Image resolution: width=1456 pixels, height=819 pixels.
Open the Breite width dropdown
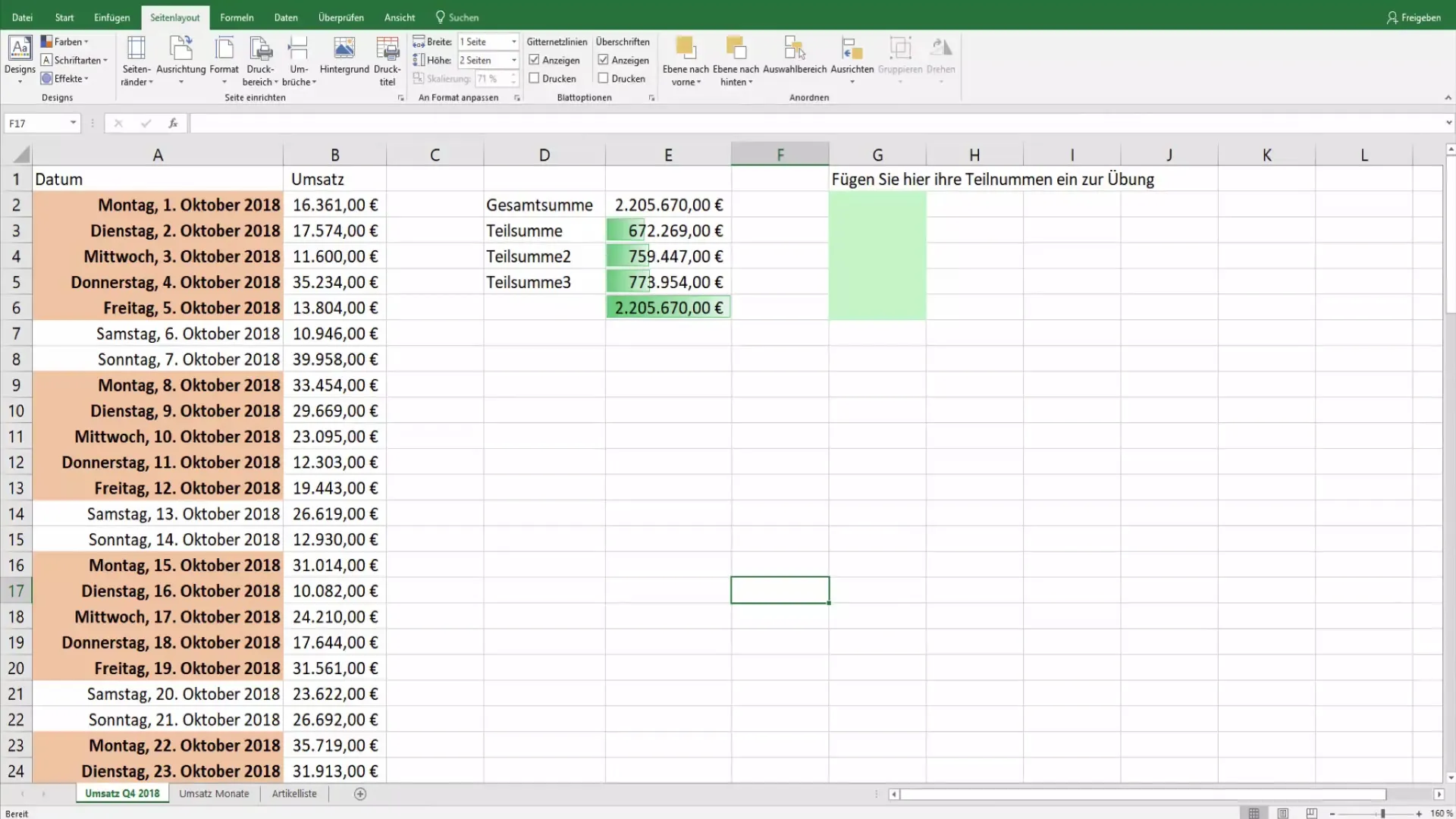tap(513, 42)
